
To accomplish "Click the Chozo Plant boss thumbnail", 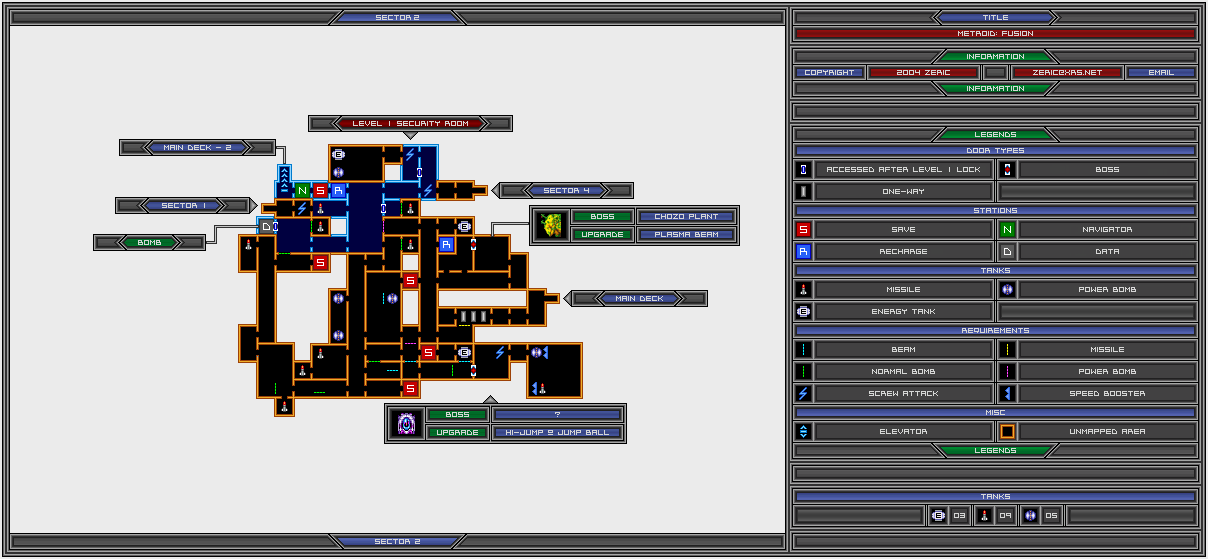I will [x=549, y=225].
